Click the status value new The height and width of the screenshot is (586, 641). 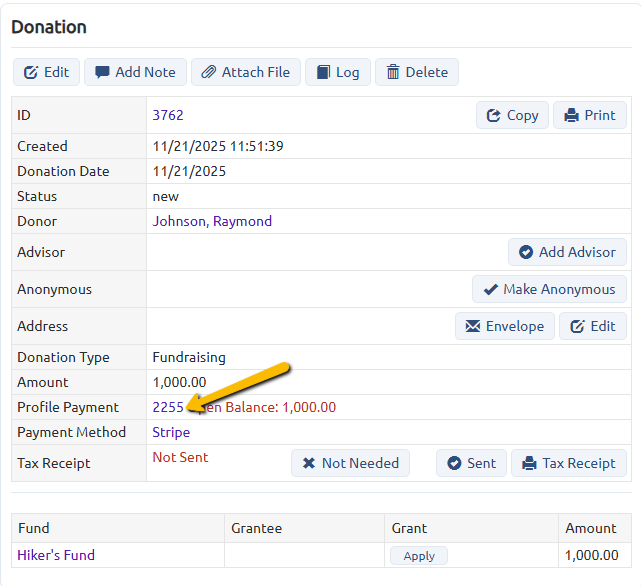(x=166, y=197)
